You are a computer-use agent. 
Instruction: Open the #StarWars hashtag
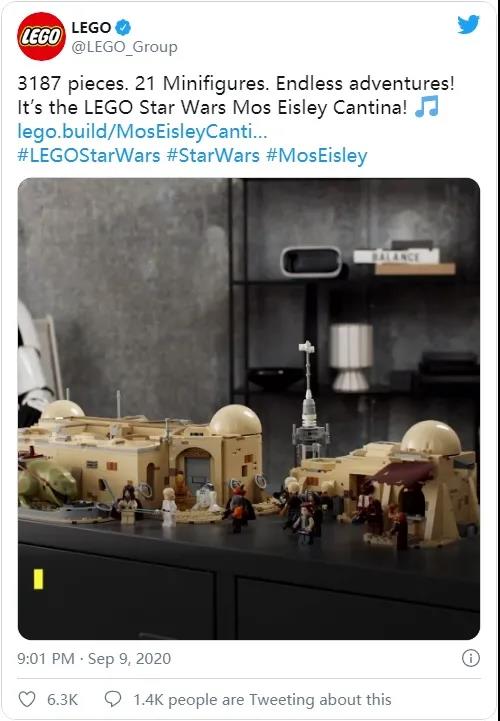tap(213, 155)
